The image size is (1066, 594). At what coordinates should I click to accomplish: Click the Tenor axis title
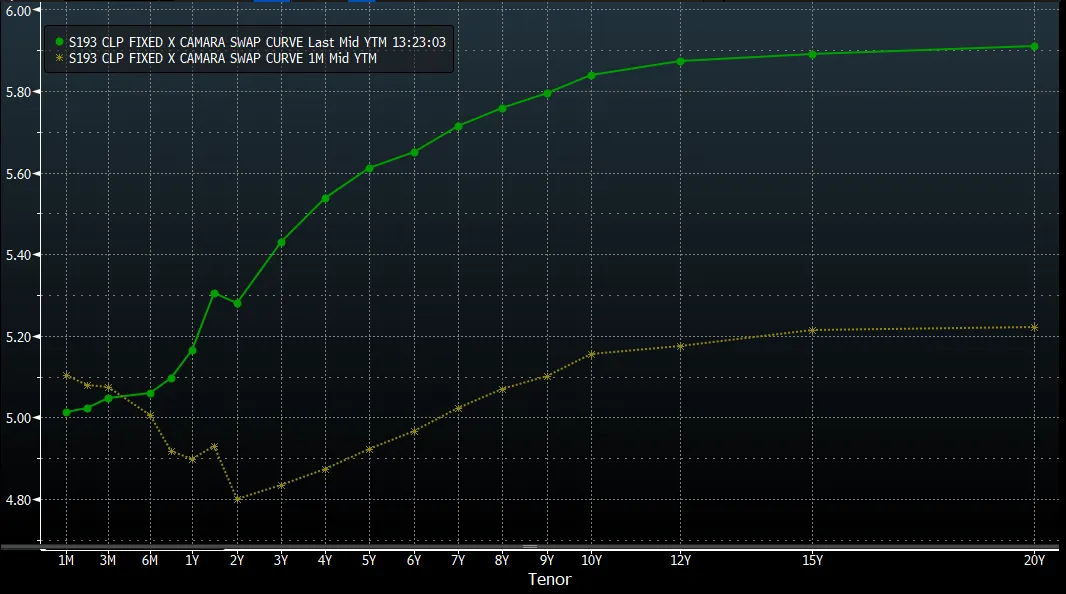coord(549,579)
